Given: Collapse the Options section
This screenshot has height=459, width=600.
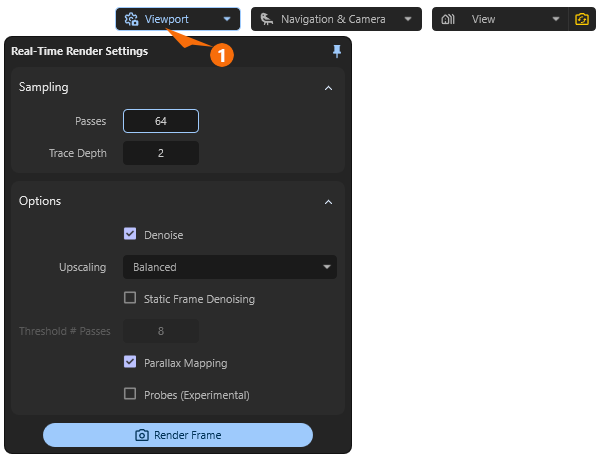Looking at the screenshot, I should pos(328,202).
